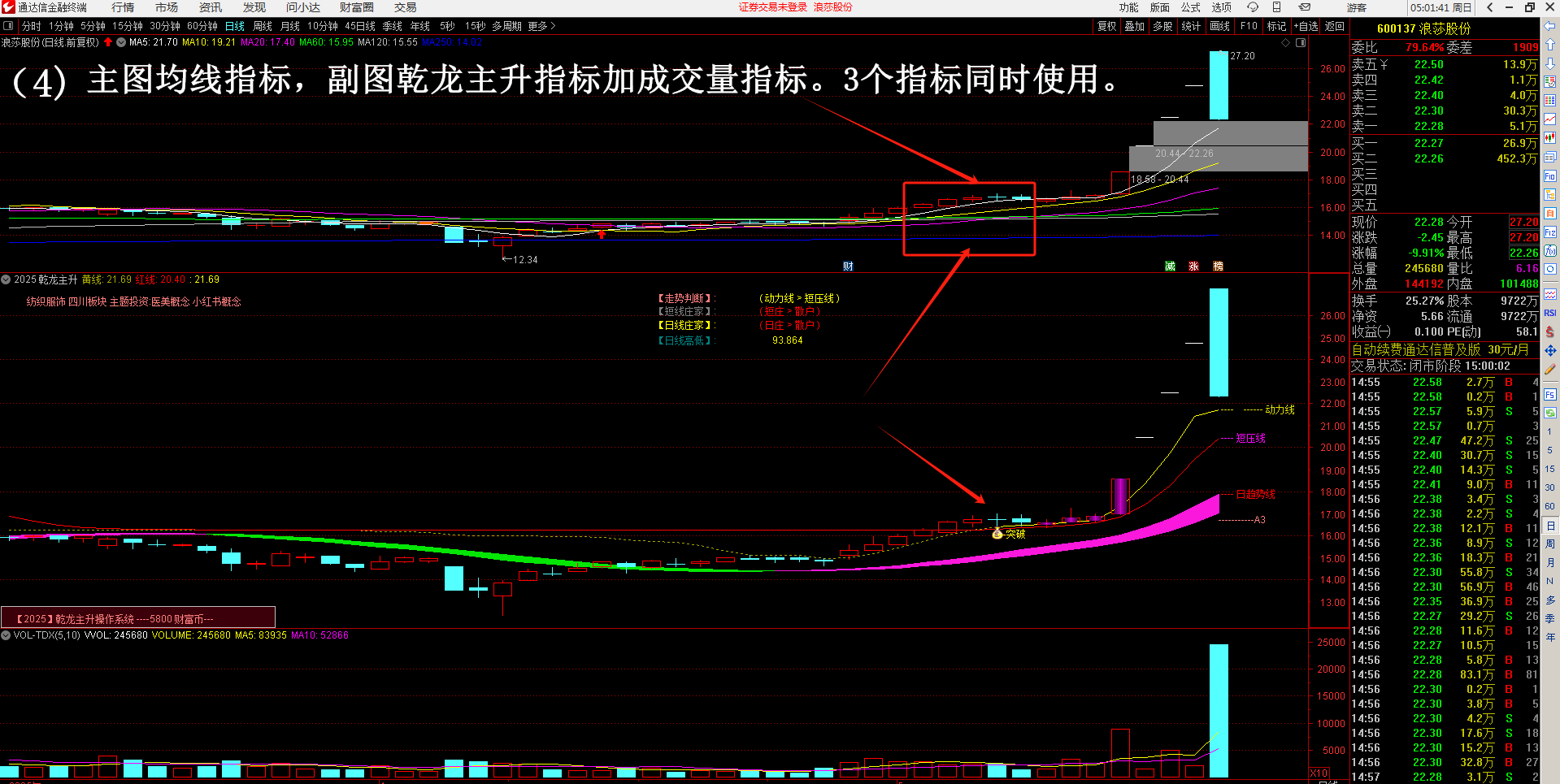
Task: Select the pencil drawing icon
Action: (1550, 369)
